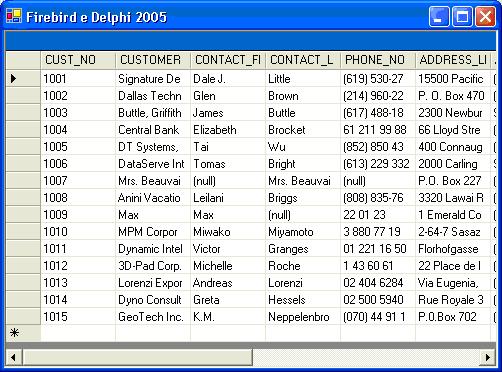The image size is (502, 372).
Task: Click the blue caption bar above the grid
Action: [x=251, y=41]
